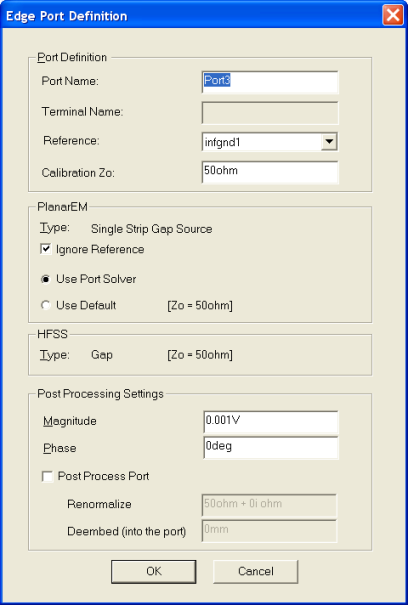Dismiss the dialog with the Cancel button
Screen dimensions: 408x605
click(256, 571)
